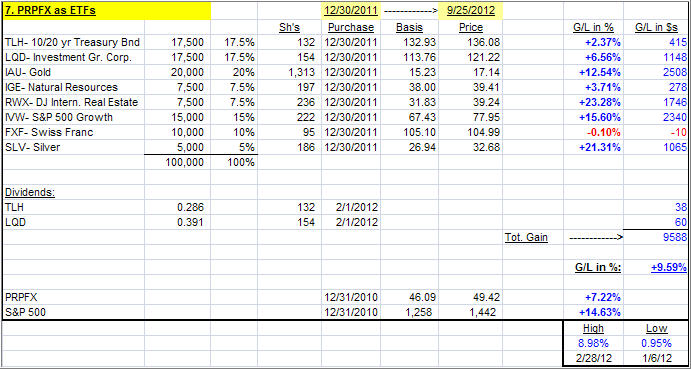Select the 9/25/2012 end date header cell
Screen dimensions: 691x369
point(471,11)
